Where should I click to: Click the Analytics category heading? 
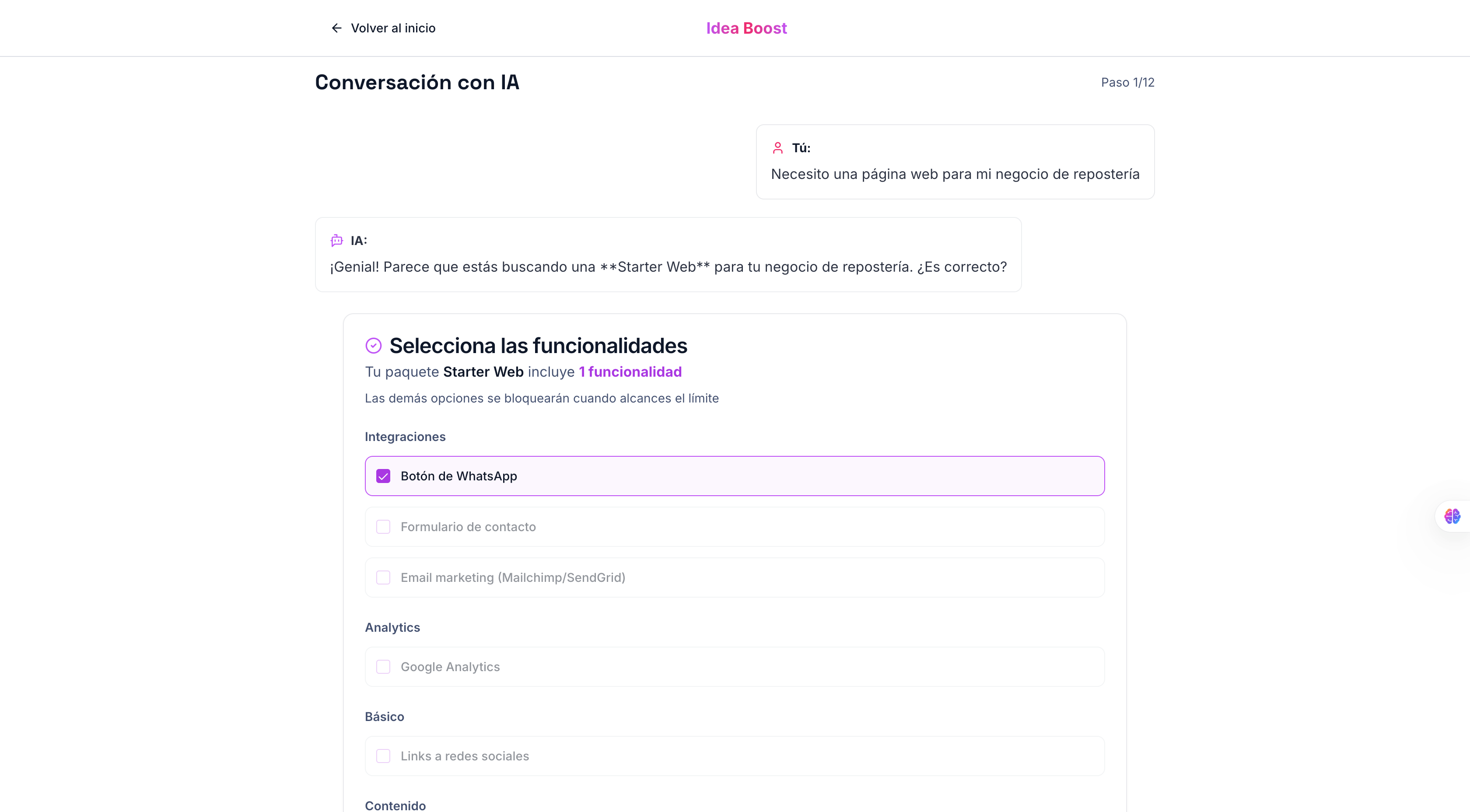392,627
